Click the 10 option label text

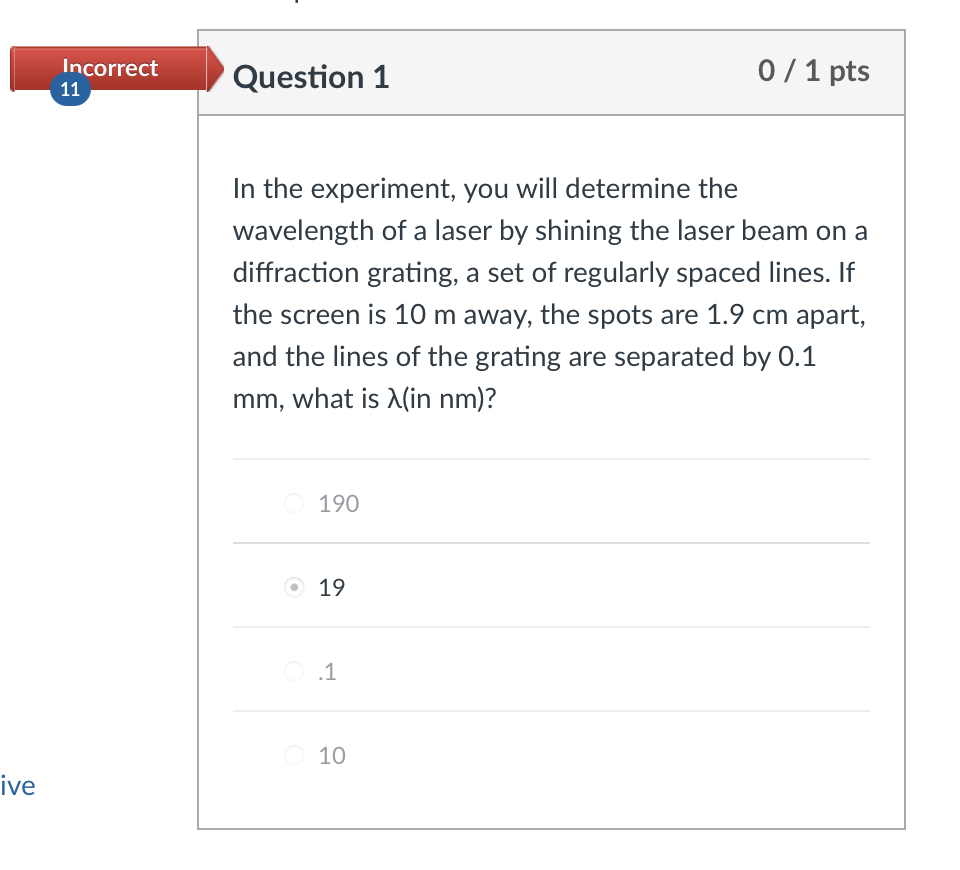pyautogui.click(x=330, y=755)
